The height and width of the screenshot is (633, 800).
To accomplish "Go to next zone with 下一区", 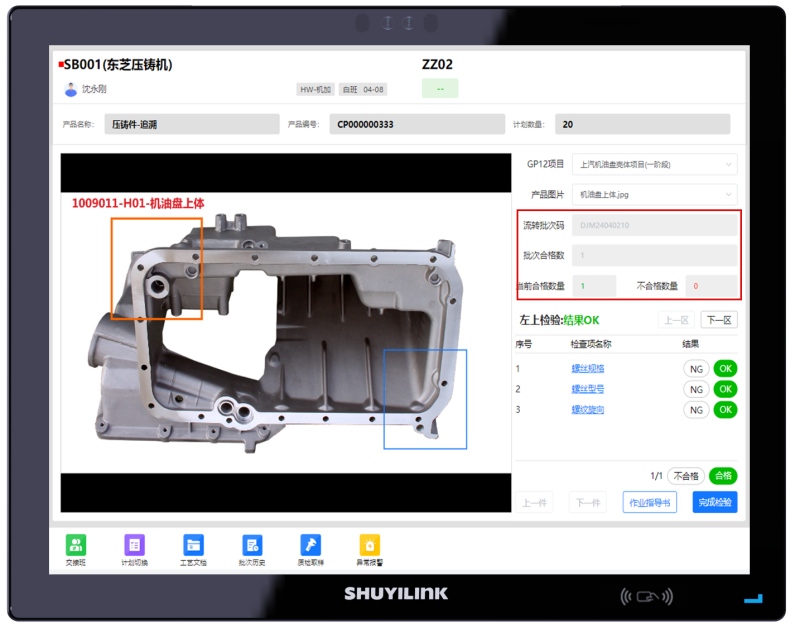I will coord(718,320).
